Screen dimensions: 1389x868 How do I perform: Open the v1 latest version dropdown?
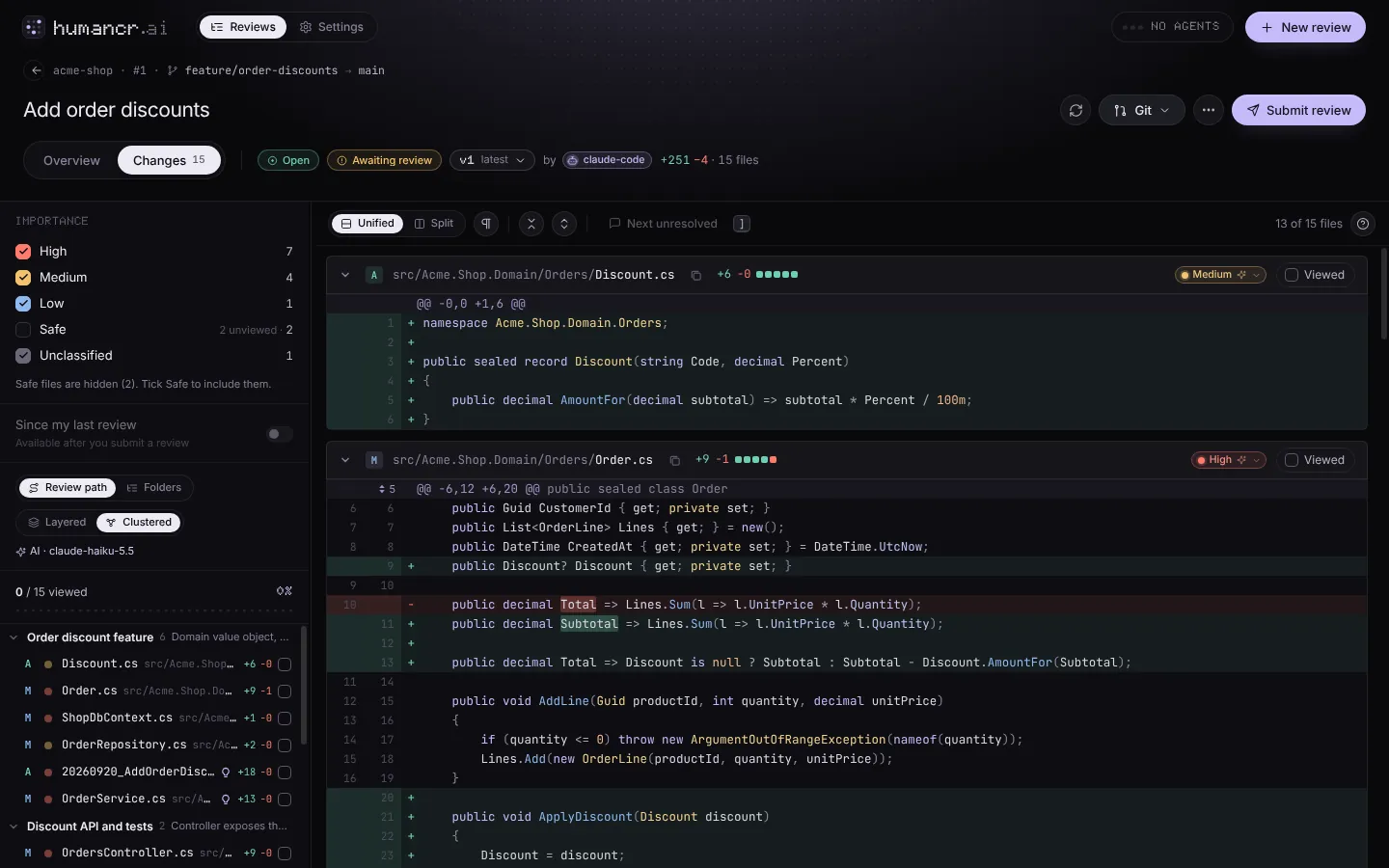click(x=492, y=160)
